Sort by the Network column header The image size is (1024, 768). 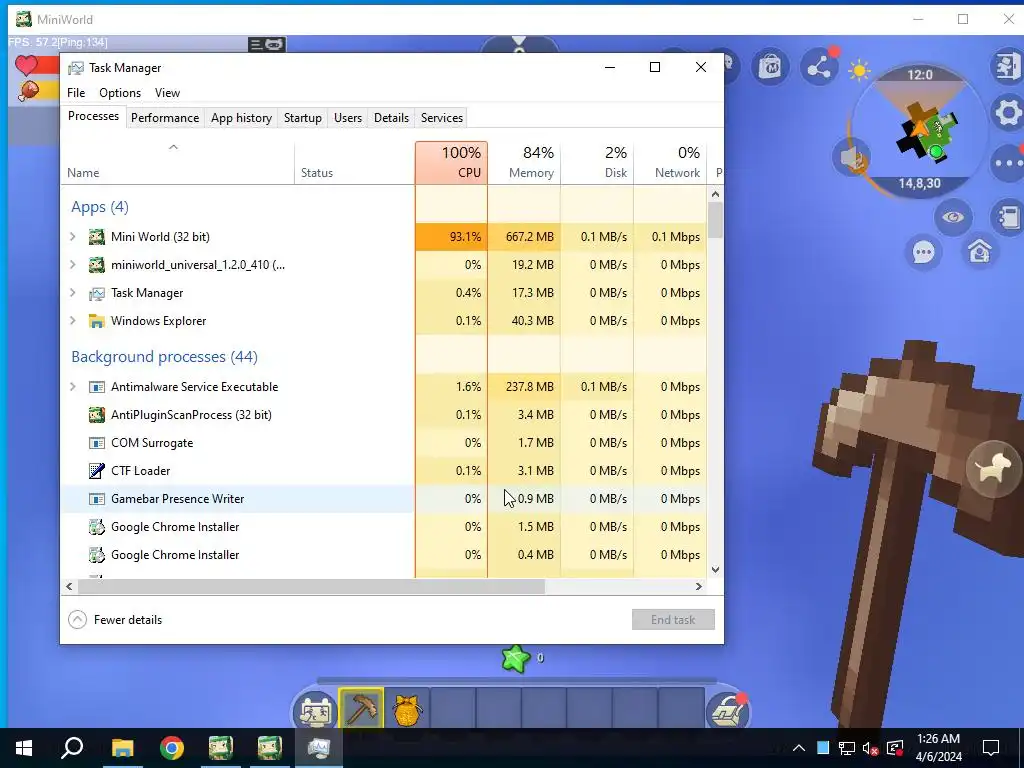[670, 163]
